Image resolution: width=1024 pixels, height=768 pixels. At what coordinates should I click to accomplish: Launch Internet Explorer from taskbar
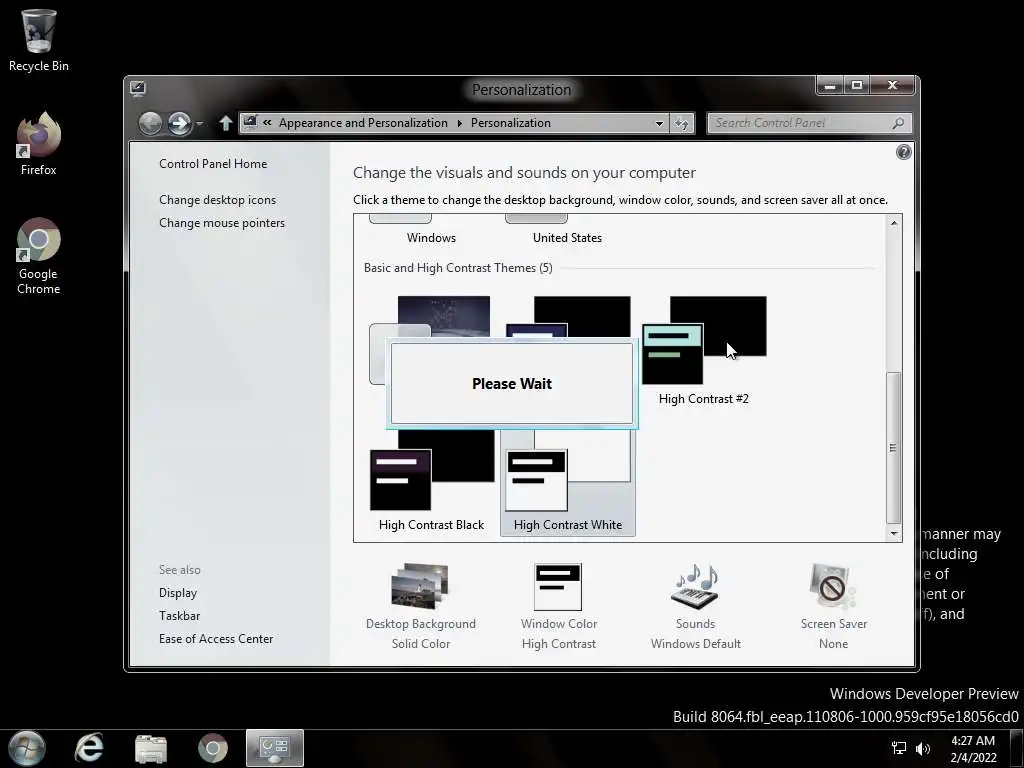(89, 748)
